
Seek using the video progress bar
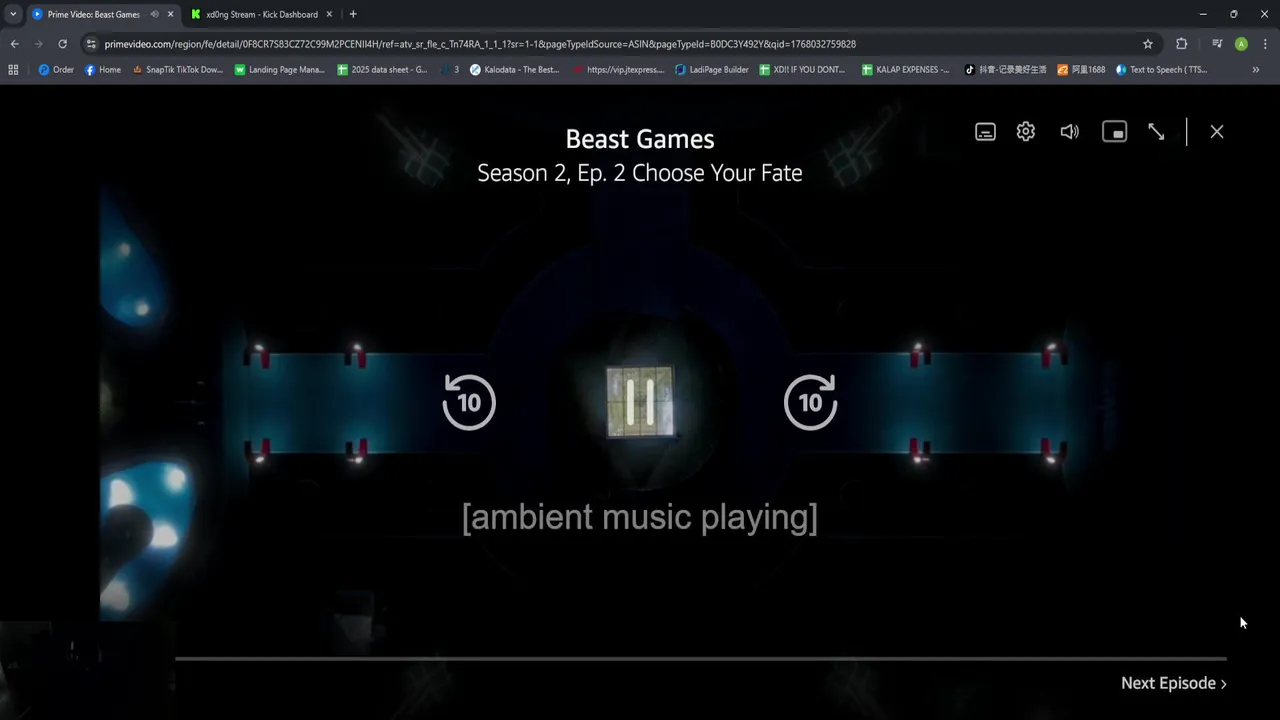click(701, 658)
